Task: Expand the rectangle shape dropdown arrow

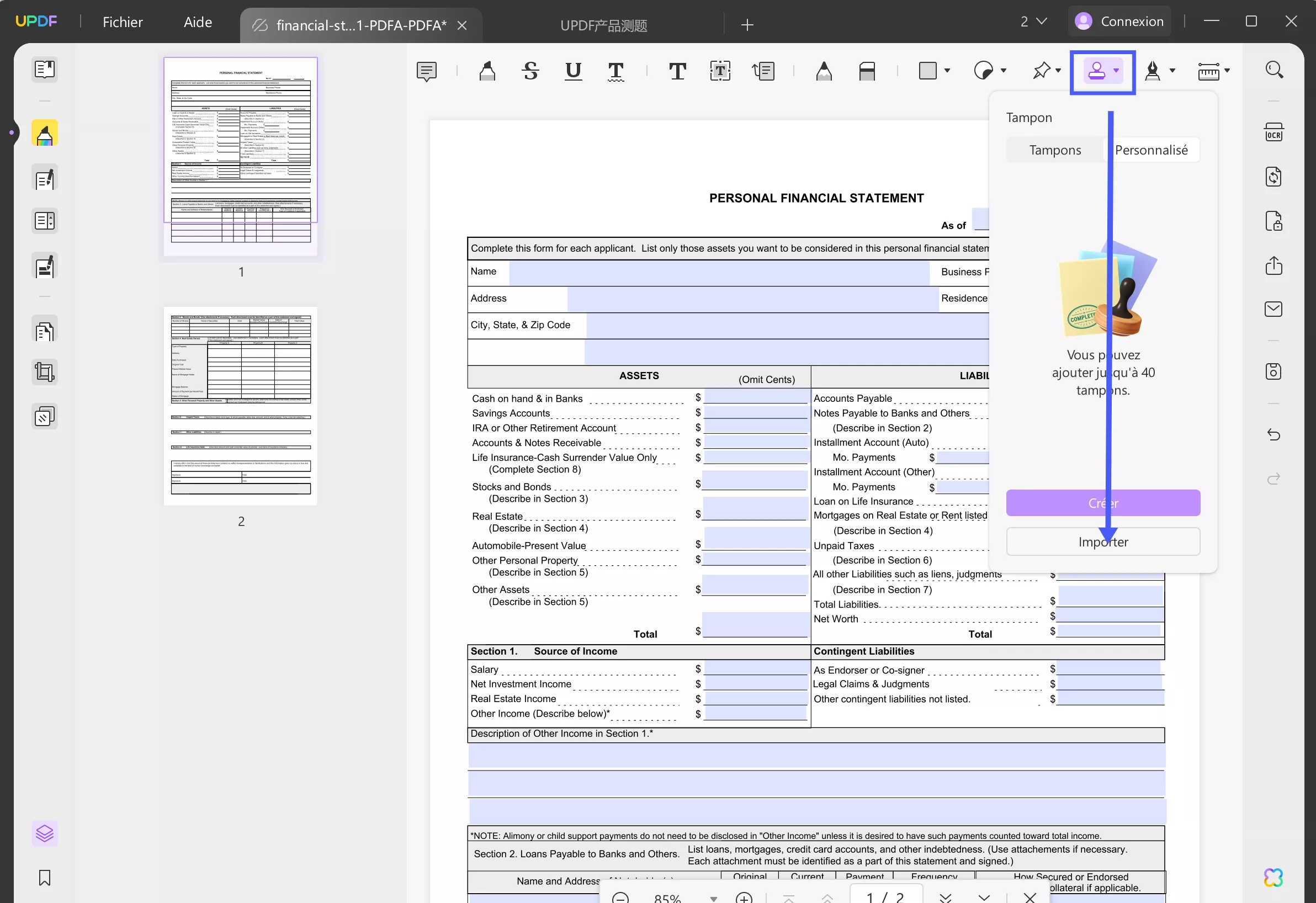Action: [947, 71]
